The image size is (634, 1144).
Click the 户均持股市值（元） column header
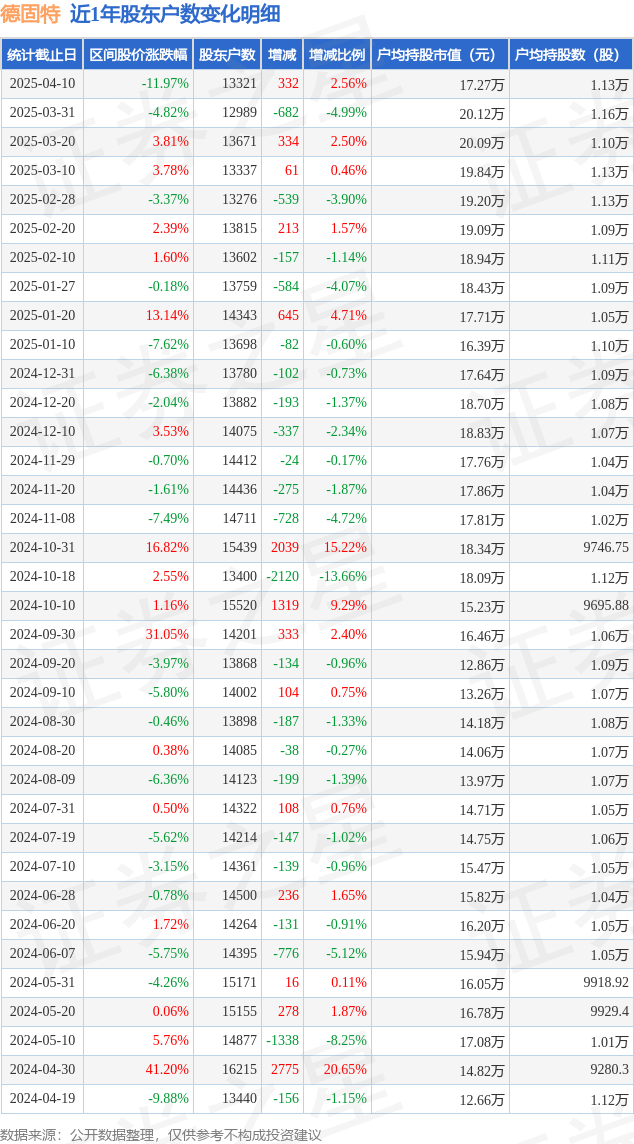point(440,55)
